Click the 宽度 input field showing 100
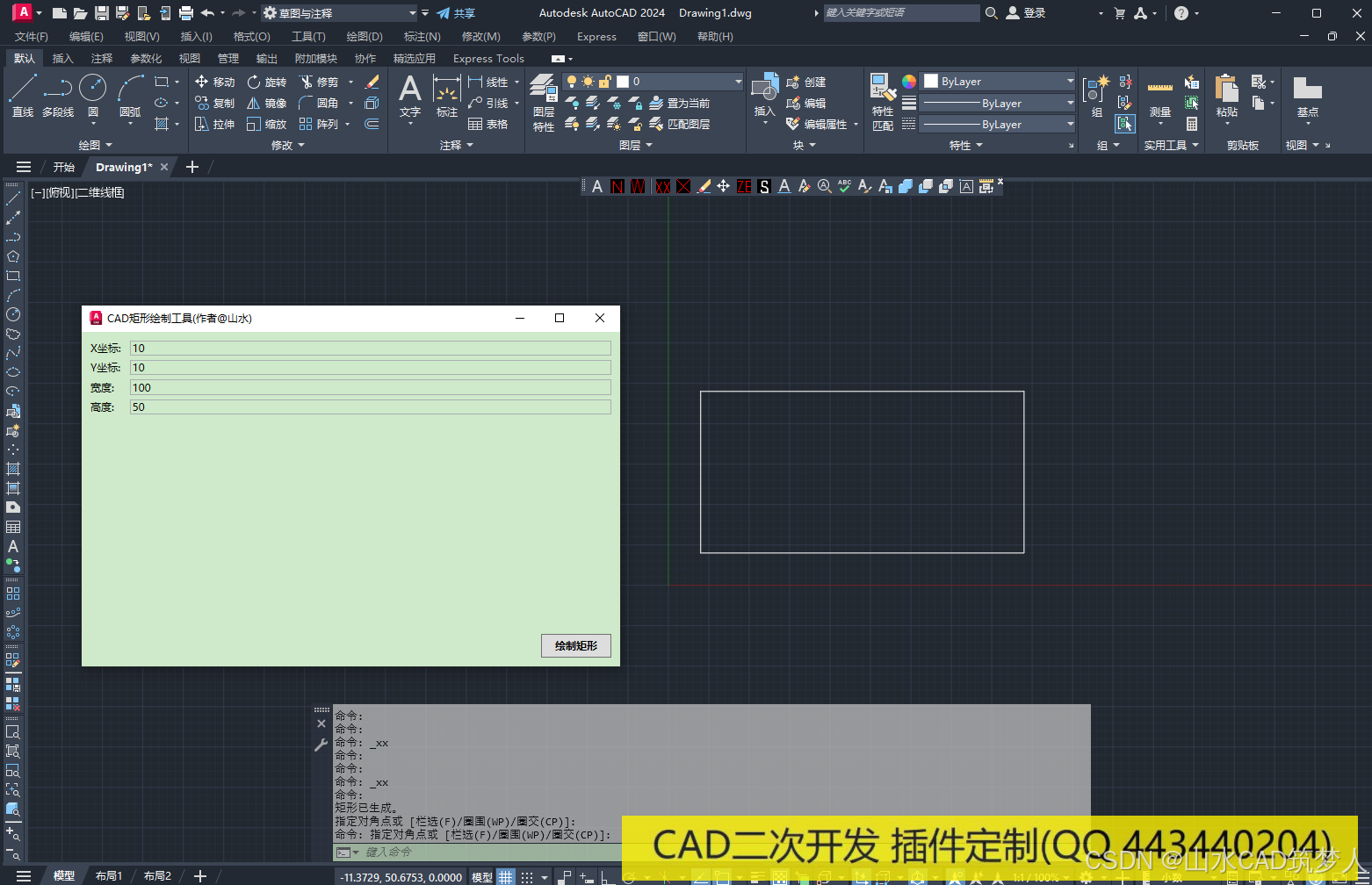This screenshot has width=1372, height=885. pyautogui.click(x=371, y=387)
